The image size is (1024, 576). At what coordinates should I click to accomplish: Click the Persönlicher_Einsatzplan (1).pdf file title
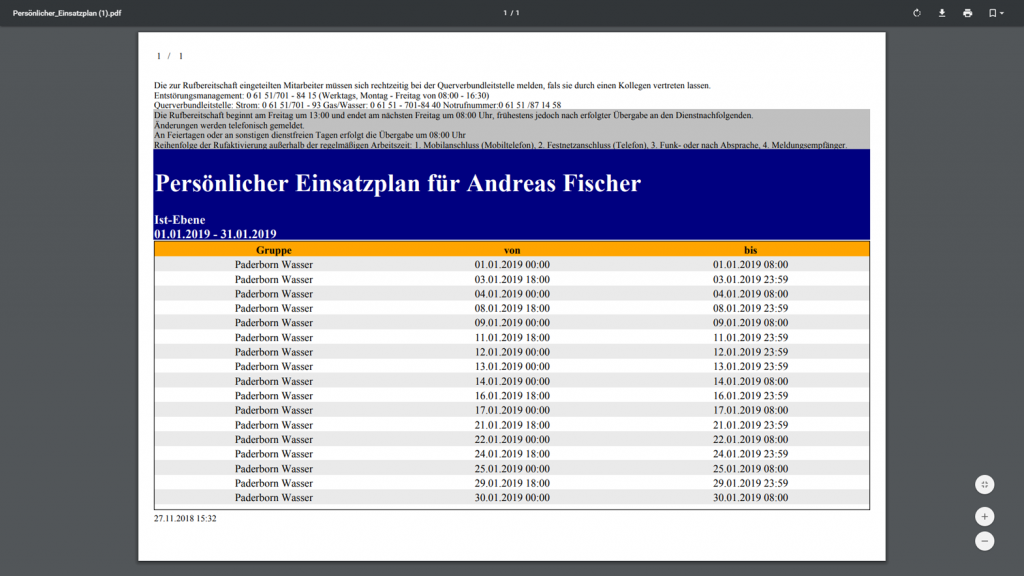66,13
